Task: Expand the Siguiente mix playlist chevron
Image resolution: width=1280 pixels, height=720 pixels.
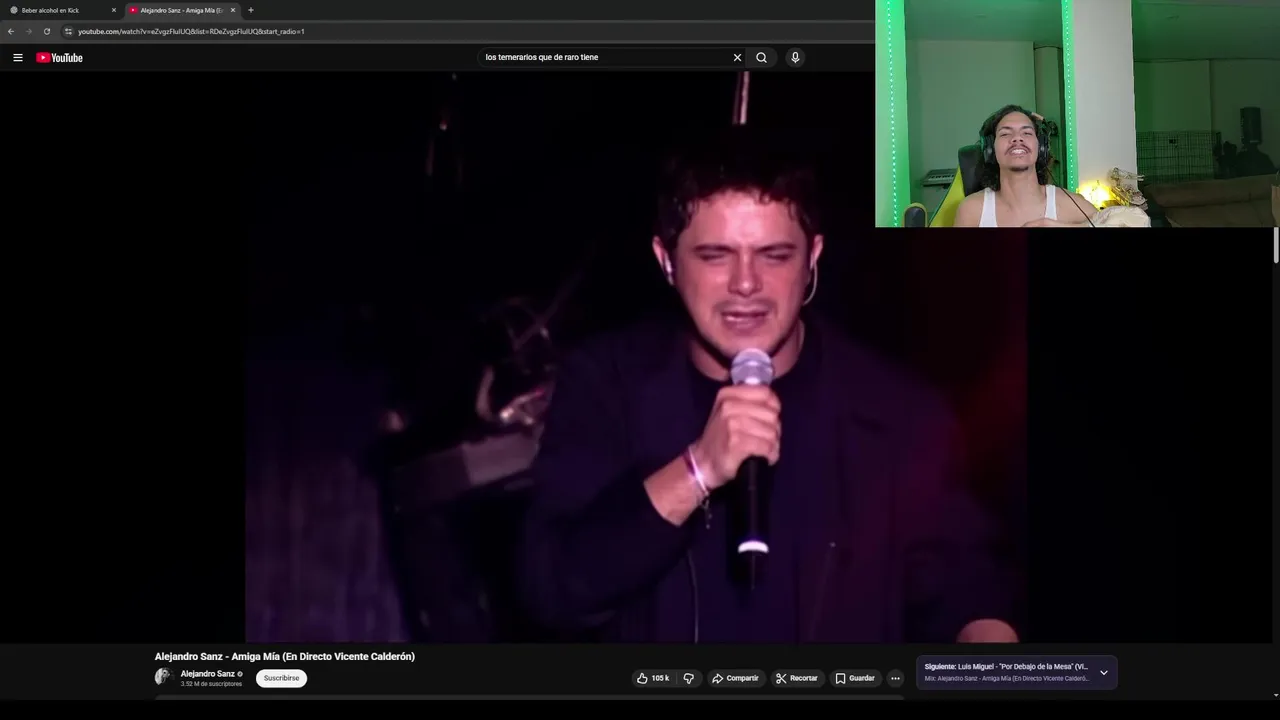Action: point(1104,672)
